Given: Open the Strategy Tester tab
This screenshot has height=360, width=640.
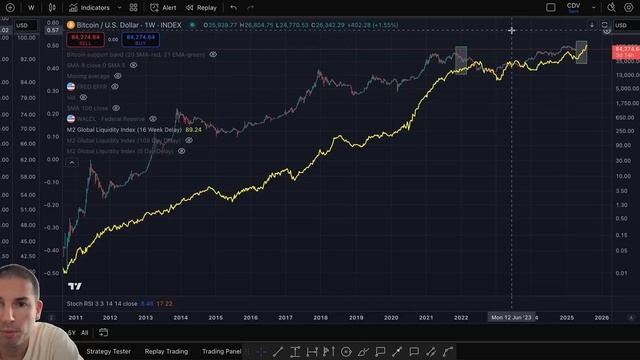Looking at the screenshot, I should click(109, 351).
